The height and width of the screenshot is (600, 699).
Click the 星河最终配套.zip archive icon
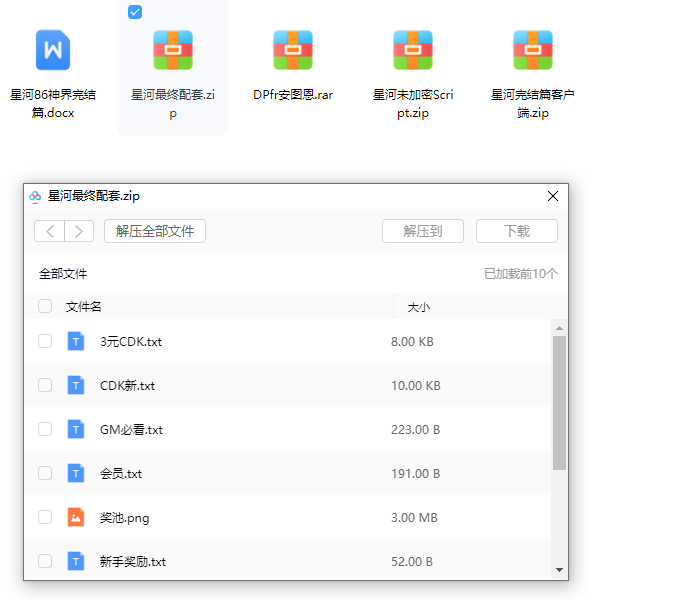(x=173, y=49)
